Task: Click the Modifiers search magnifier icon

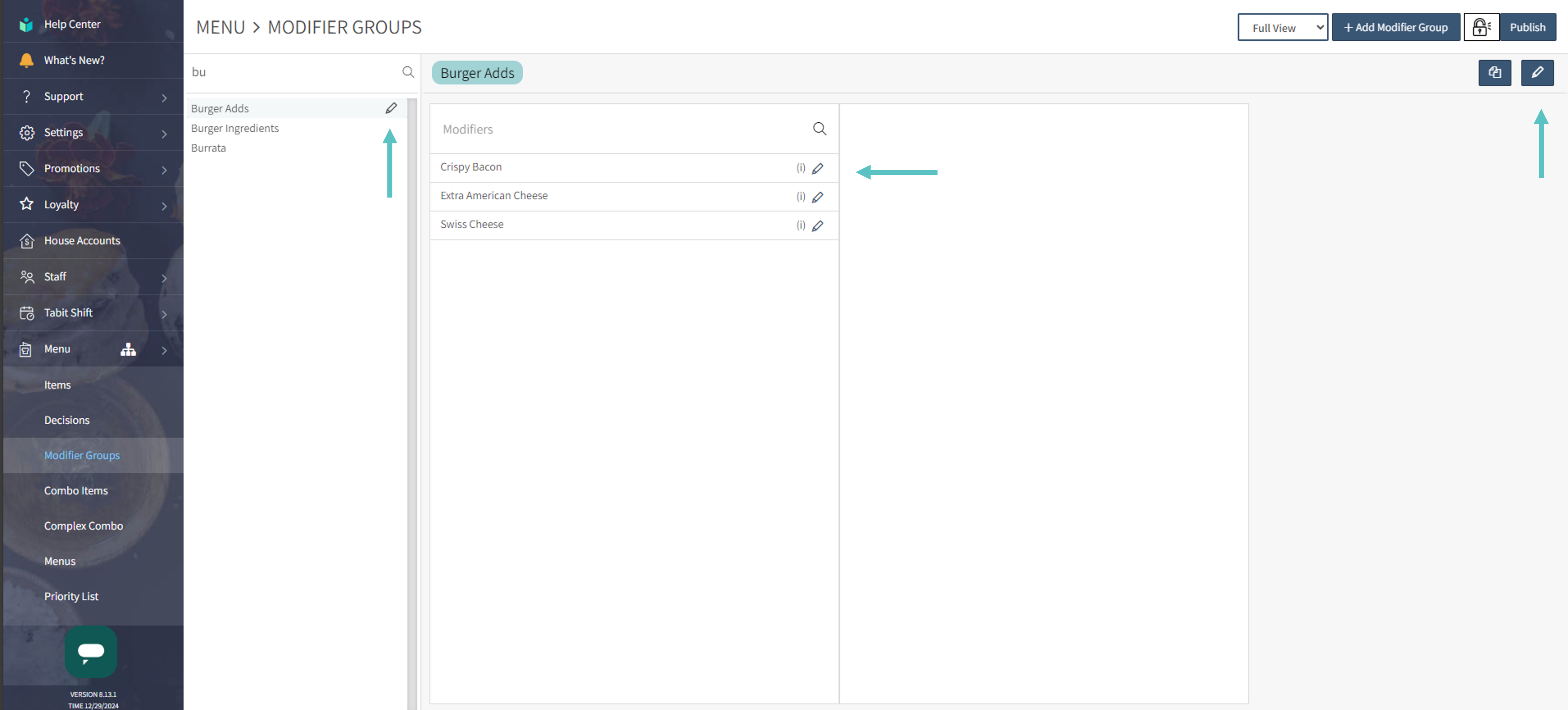Action: tap(819, 128)
